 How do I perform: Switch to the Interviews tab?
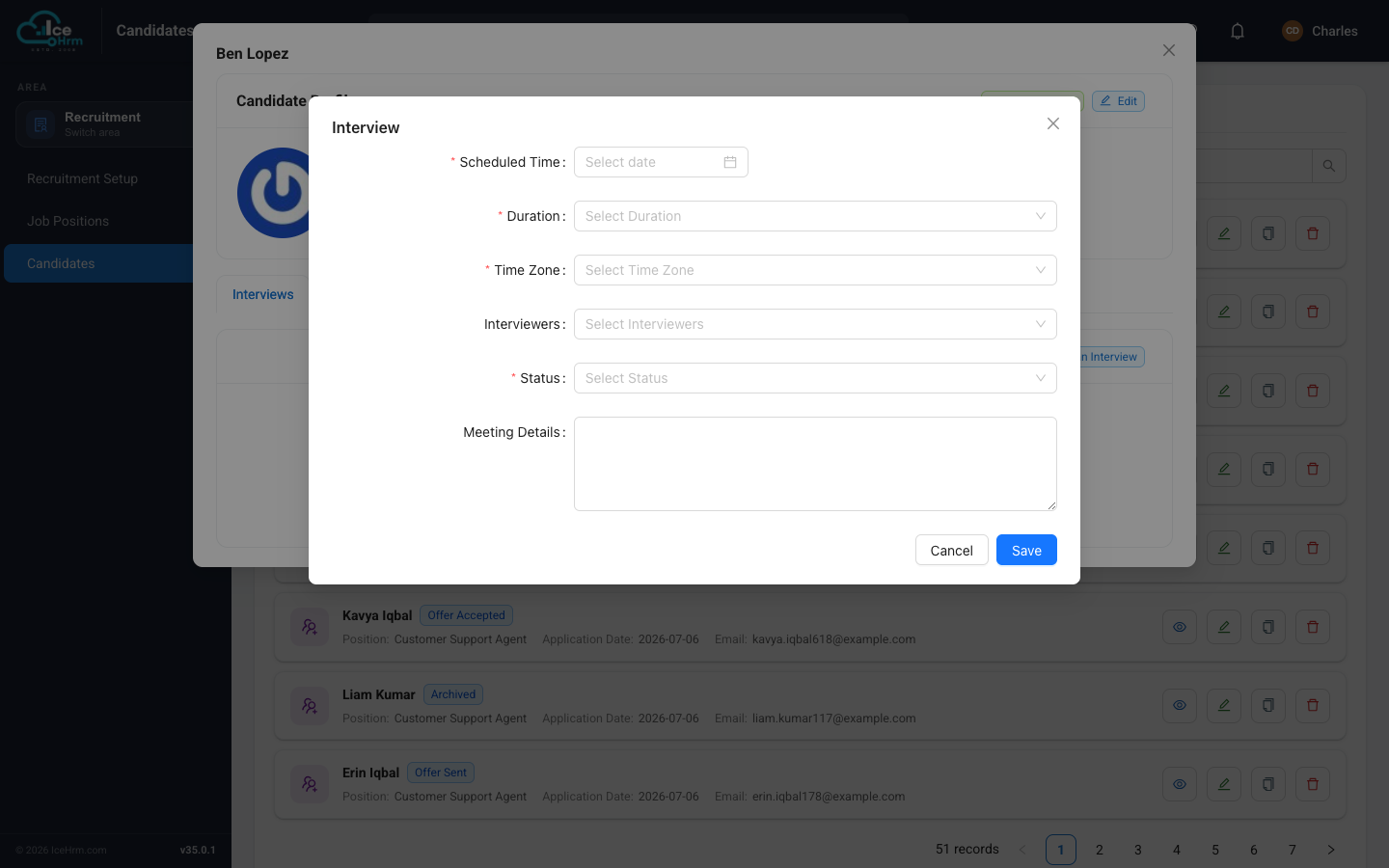coord(262,294)
